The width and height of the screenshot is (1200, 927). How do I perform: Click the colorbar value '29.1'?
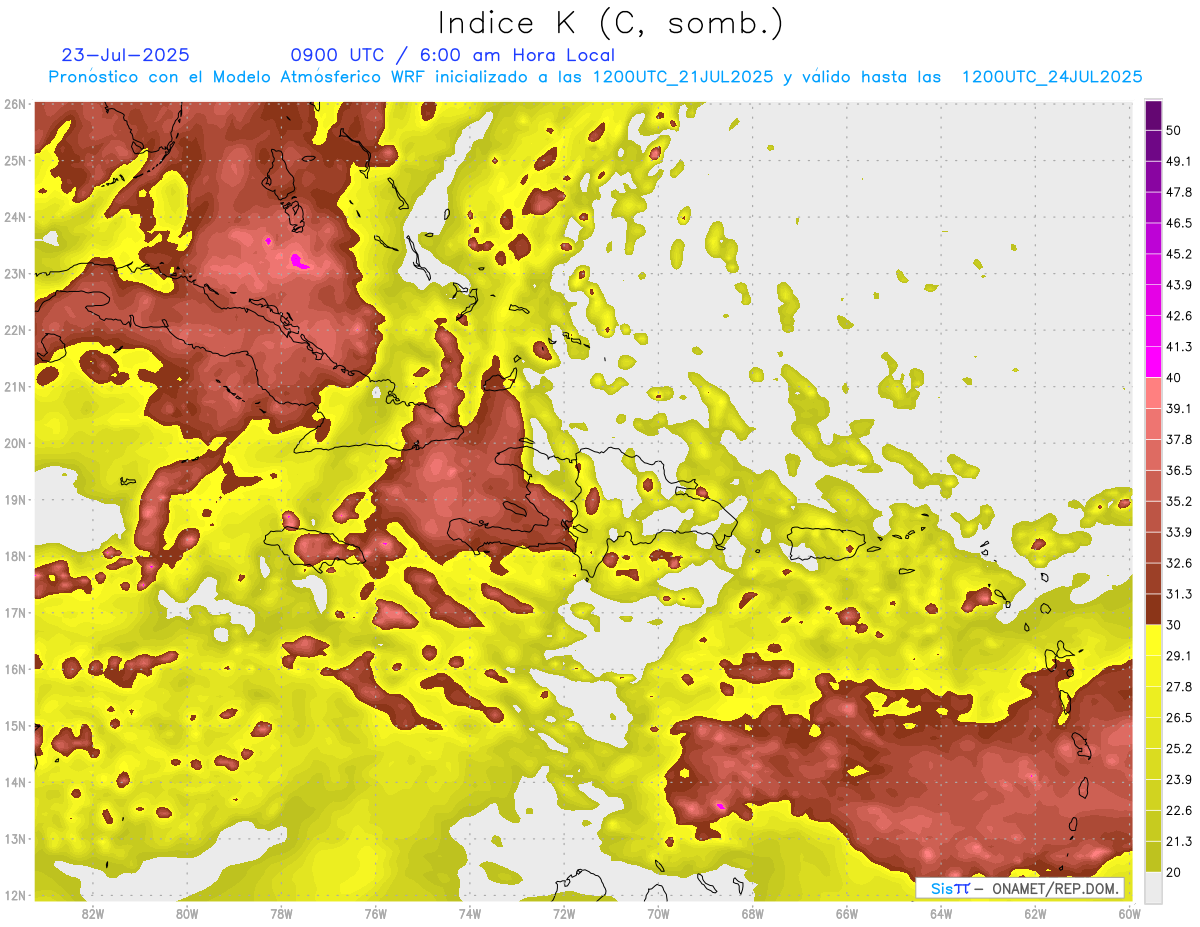point(1178,656)
